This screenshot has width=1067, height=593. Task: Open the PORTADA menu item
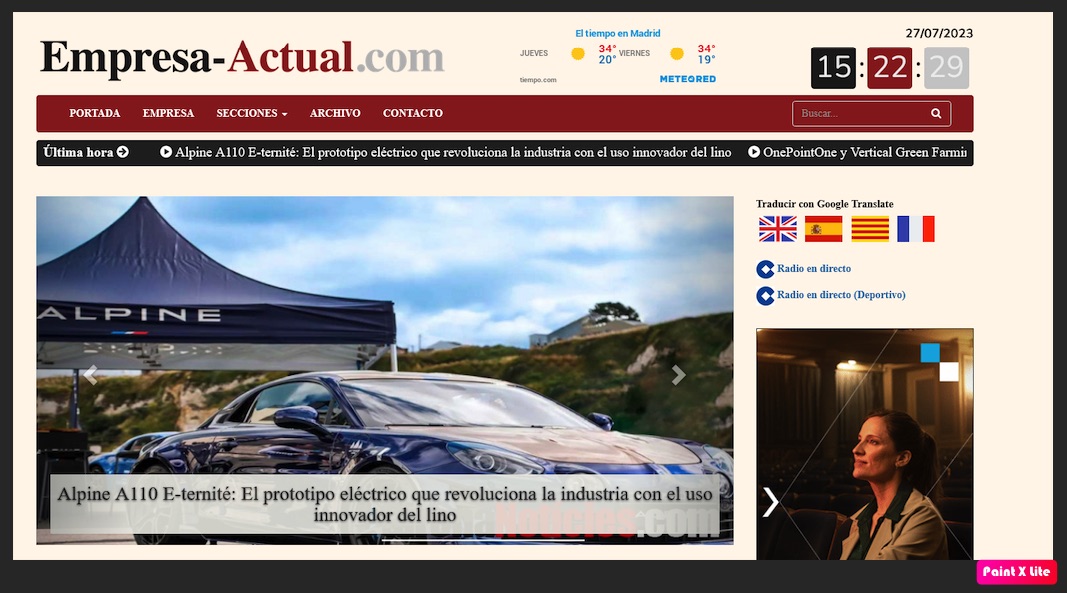point(95,113)
